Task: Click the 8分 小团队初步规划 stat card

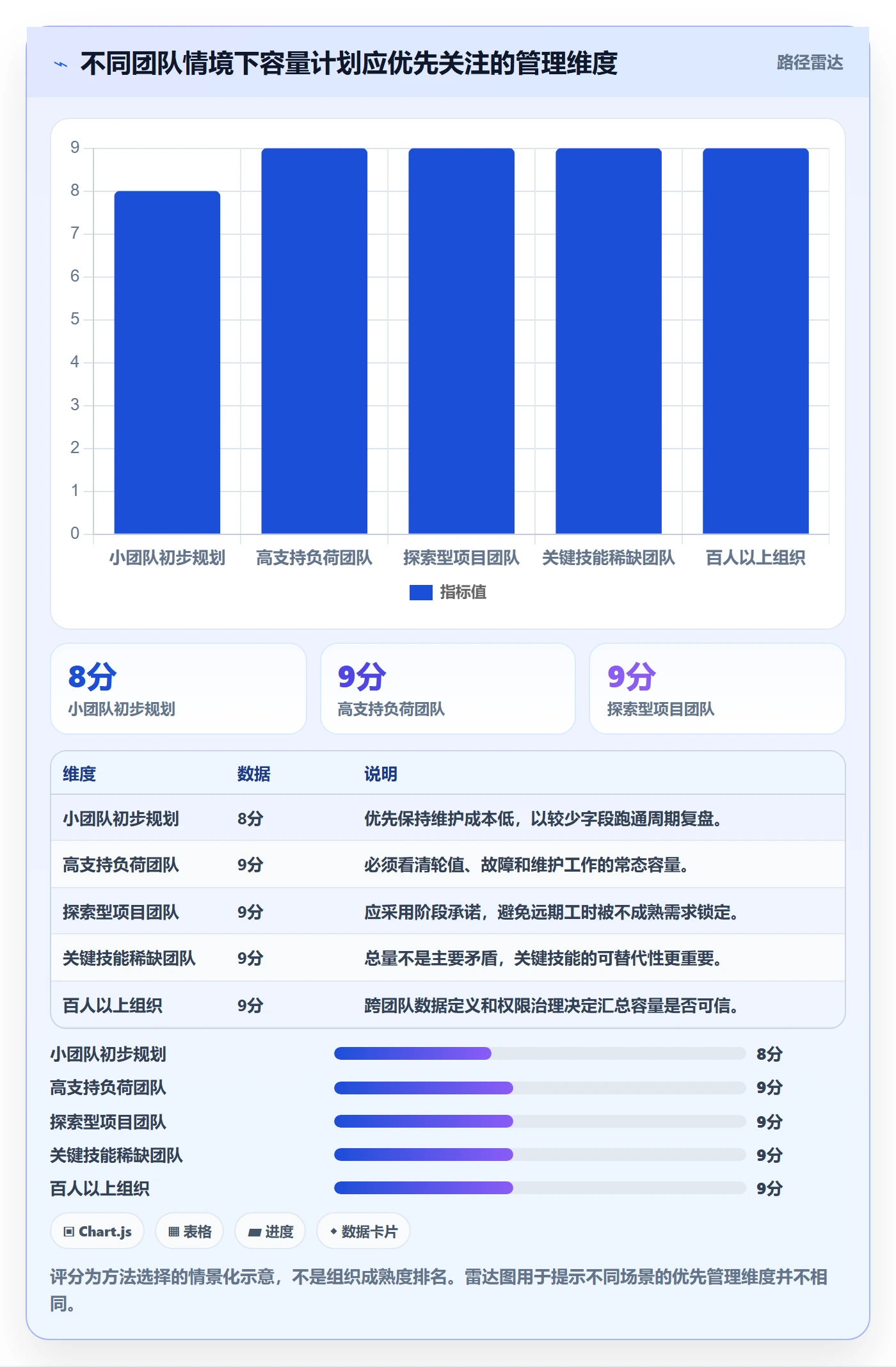Action: (x=179, y=689)
